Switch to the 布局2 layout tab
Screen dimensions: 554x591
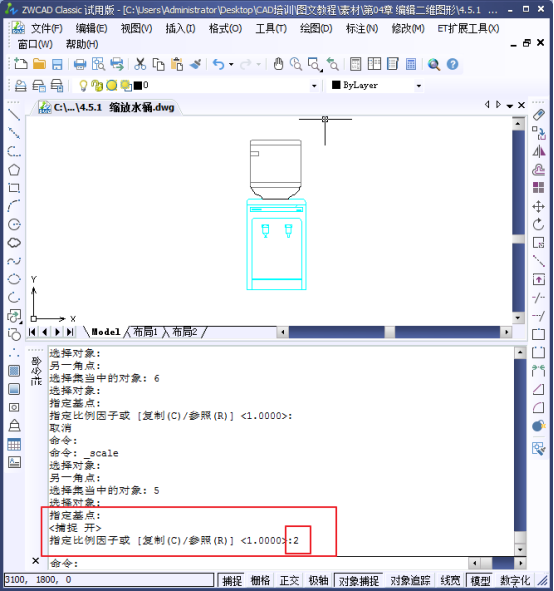point(185,332)
